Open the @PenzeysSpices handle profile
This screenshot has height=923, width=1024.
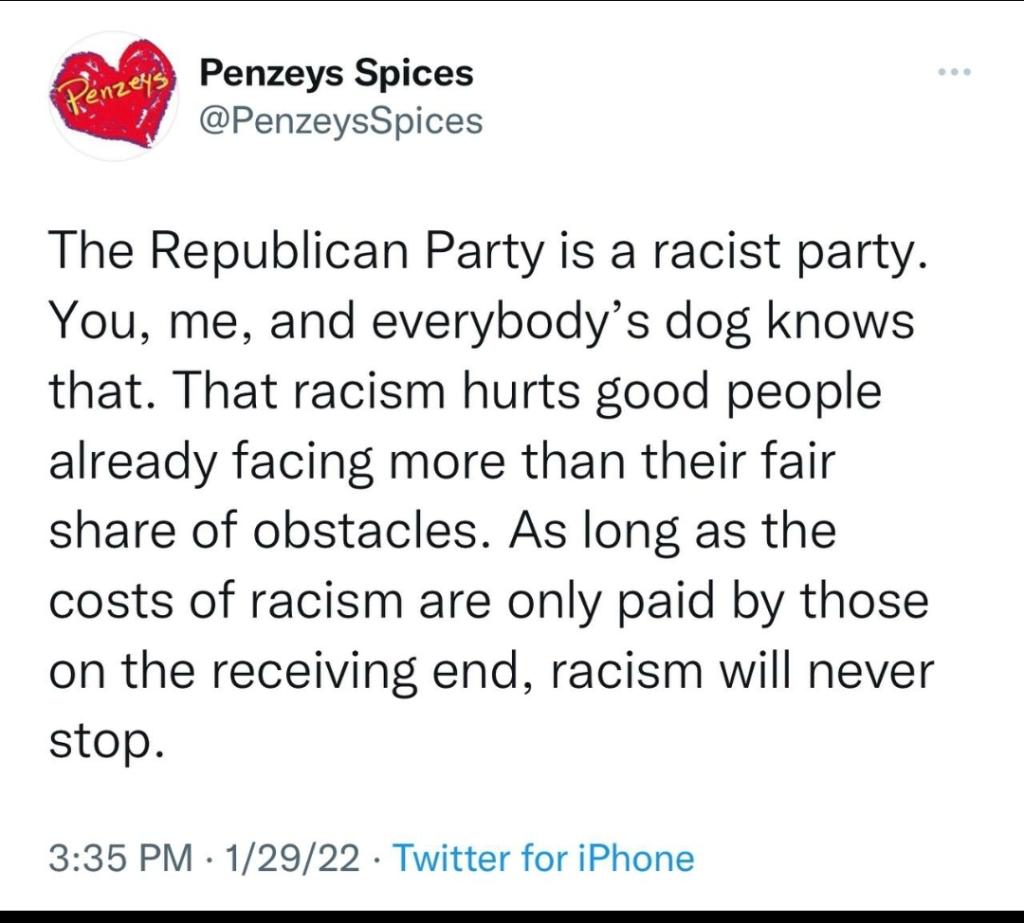pos(341,121)
